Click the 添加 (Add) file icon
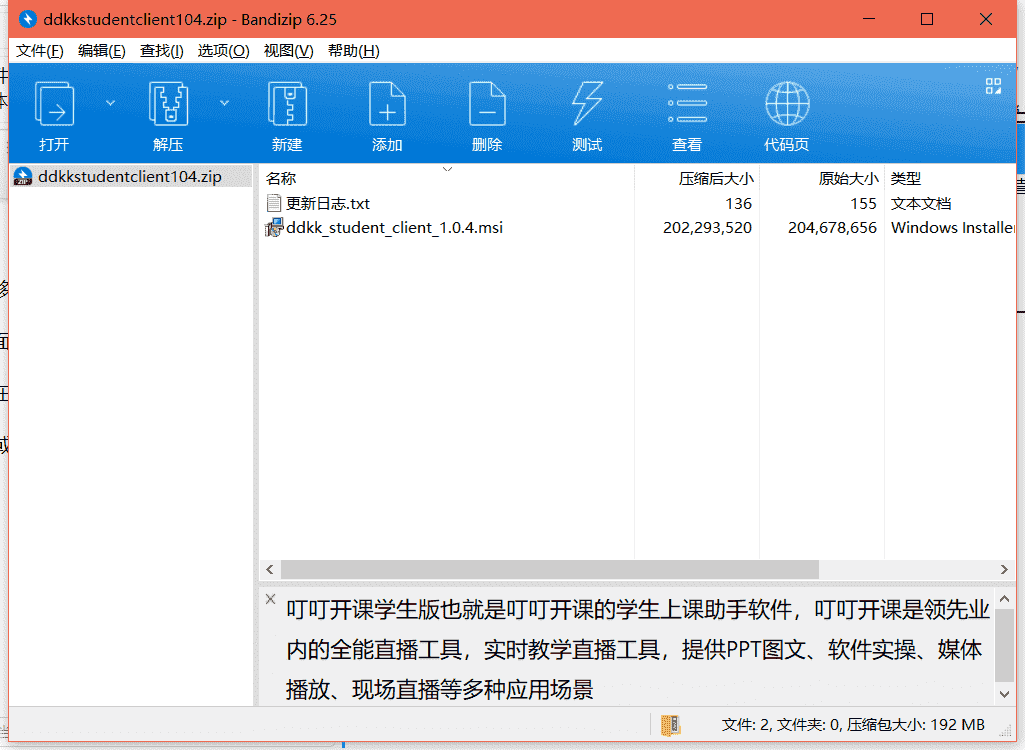1025x750 pixels. point(387,105)
